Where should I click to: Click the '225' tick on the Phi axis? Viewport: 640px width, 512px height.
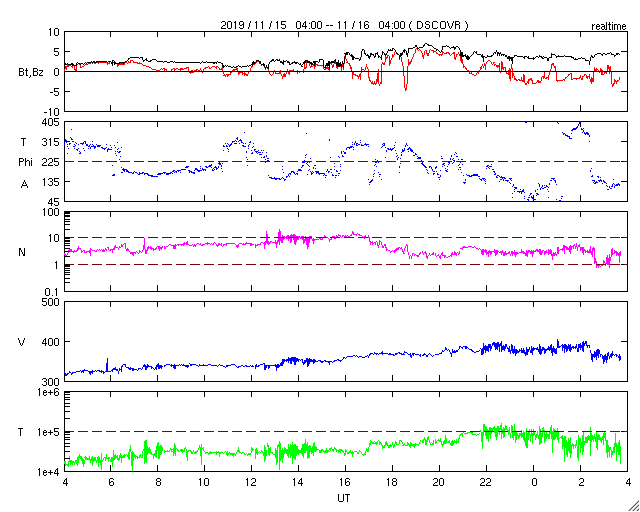click(x=52, y=162)
